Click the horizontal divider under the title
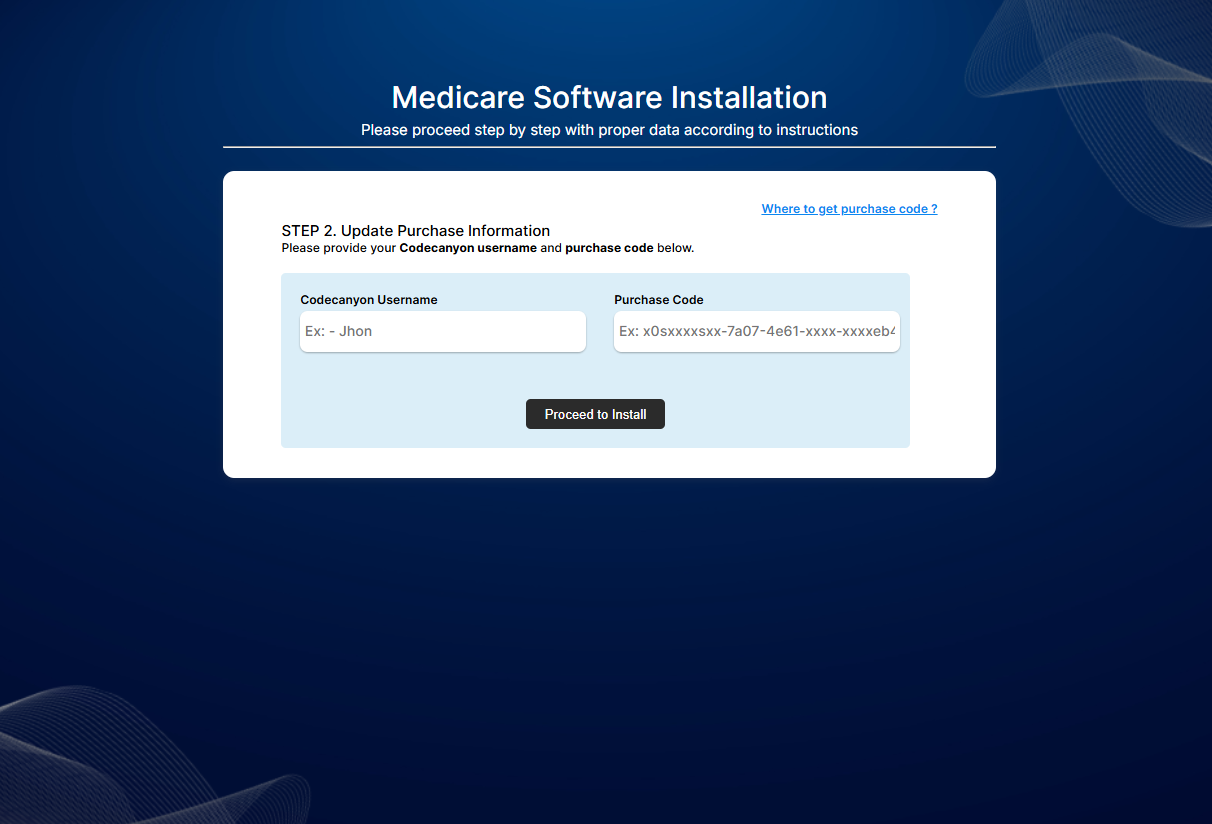Screen dimensions: 1212x824 (609, 147)
